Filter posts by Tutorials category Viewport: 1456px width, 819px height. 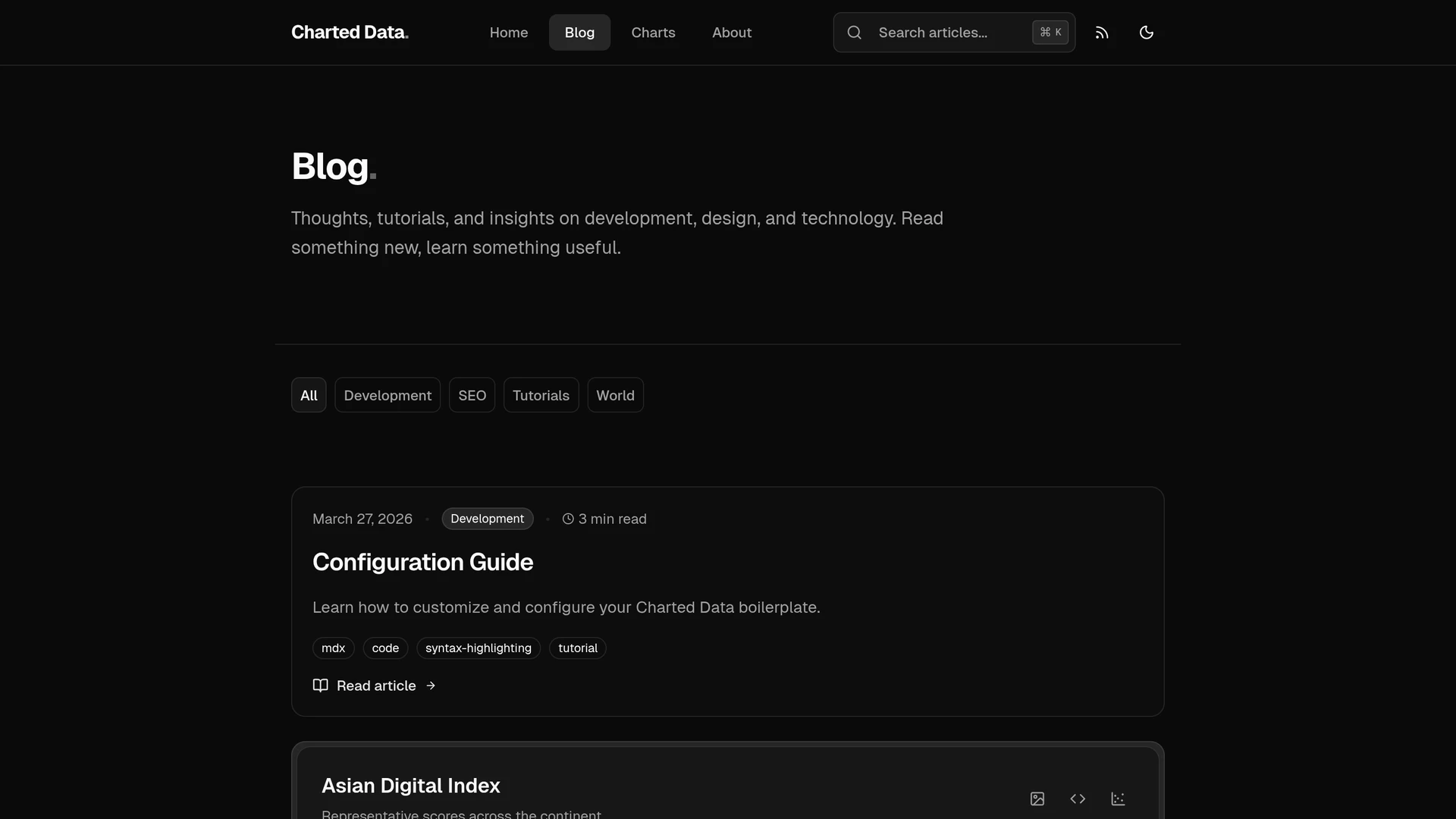pos(541,395)
